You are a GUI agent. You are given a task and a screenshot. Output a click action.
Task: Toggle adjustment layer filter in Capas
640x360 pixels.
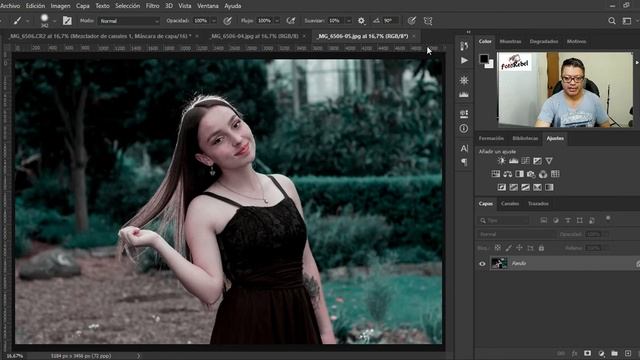click(x=556, y=220)
